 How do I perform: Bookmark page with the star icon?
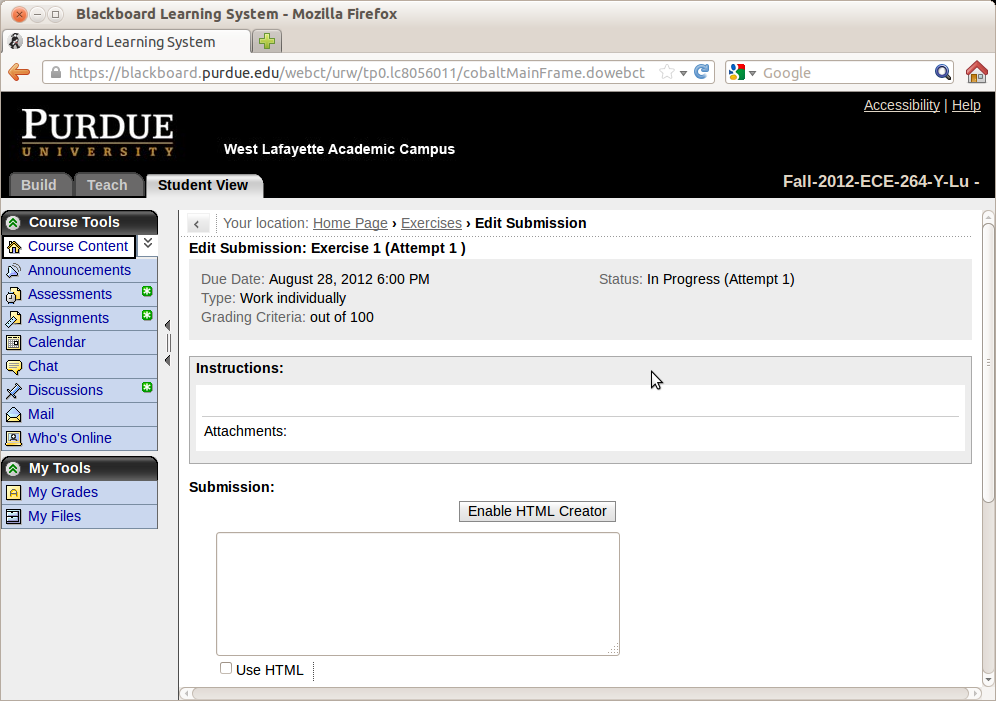point(667,72)
